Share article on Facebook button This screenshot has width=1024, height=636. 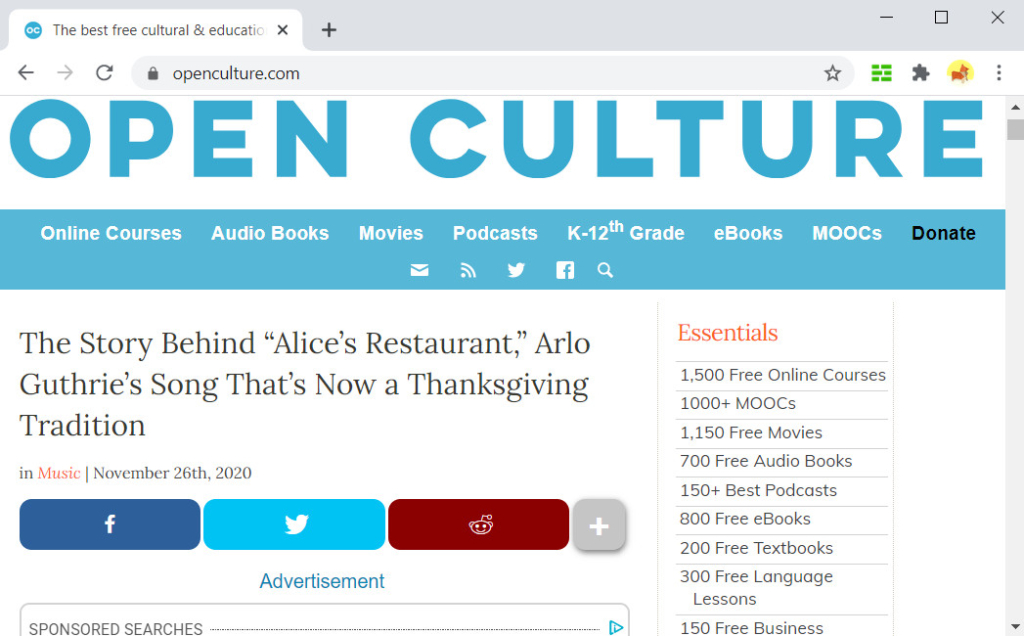110,524
